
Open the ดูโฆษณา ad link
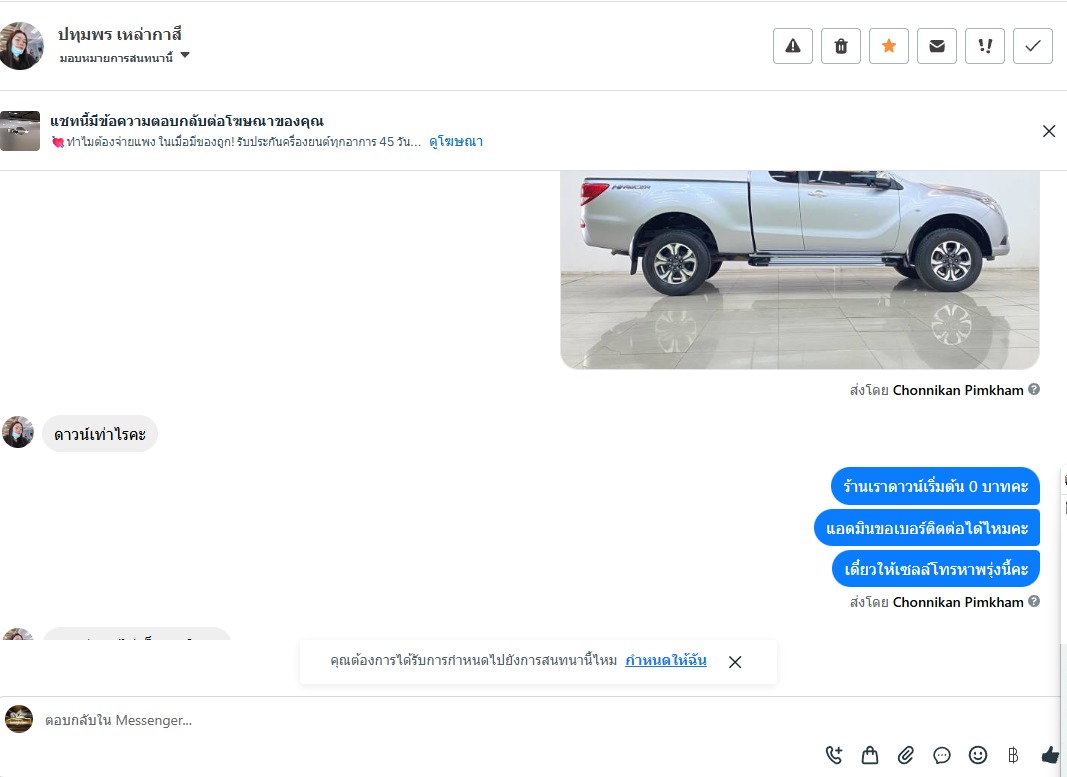point(456,142)
